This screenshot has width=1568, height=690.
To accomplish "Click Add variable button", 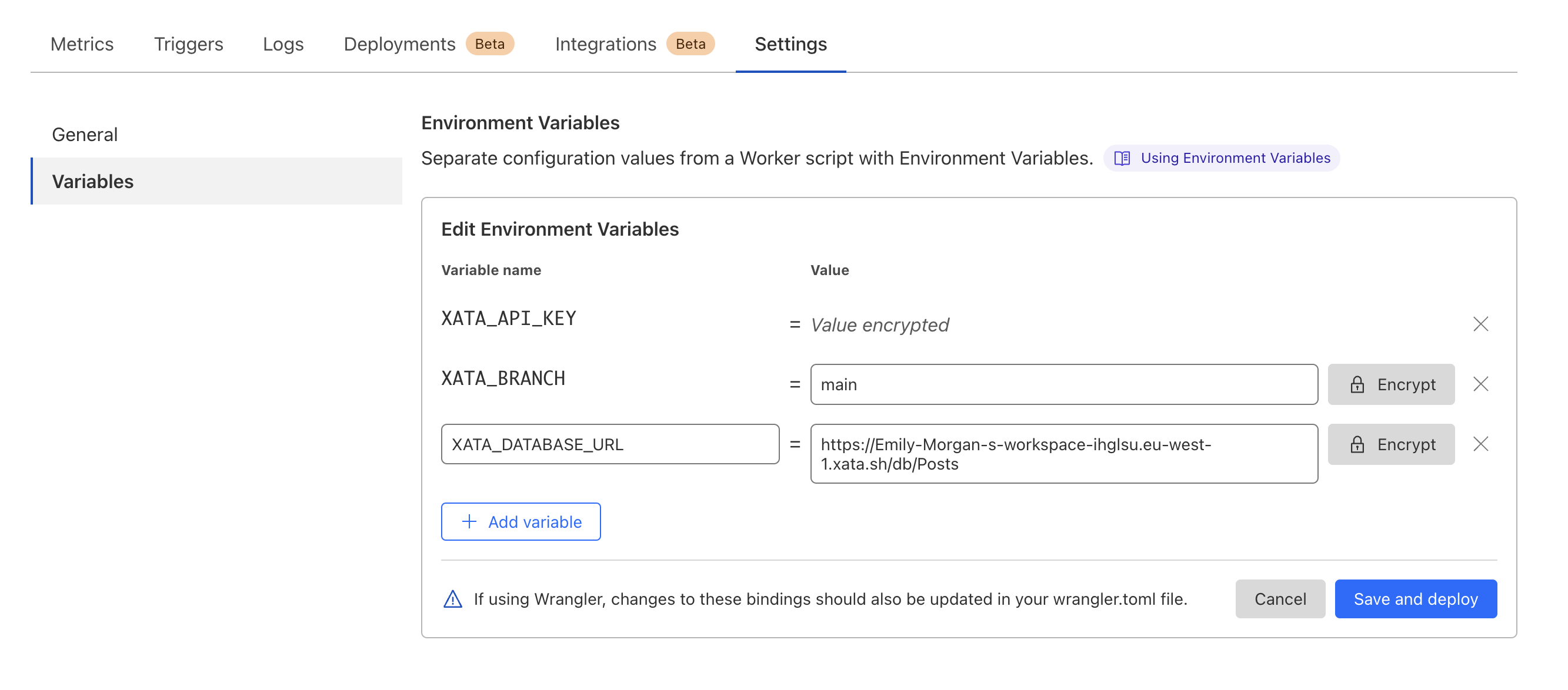I will point(521,521).
